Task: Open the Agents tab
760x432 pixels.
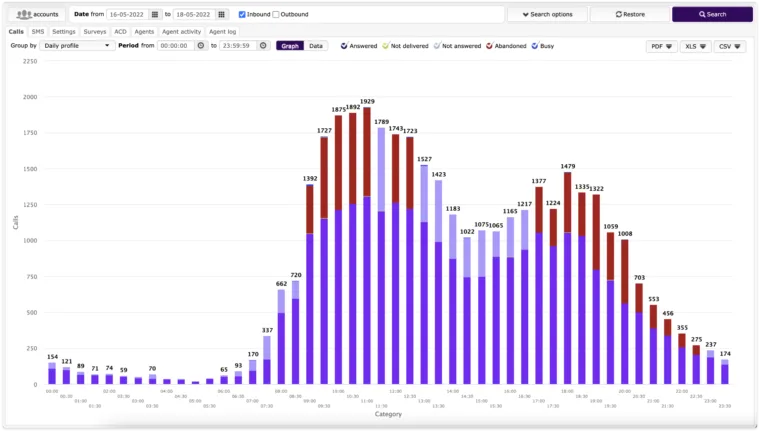Action: tap(144, 32)
